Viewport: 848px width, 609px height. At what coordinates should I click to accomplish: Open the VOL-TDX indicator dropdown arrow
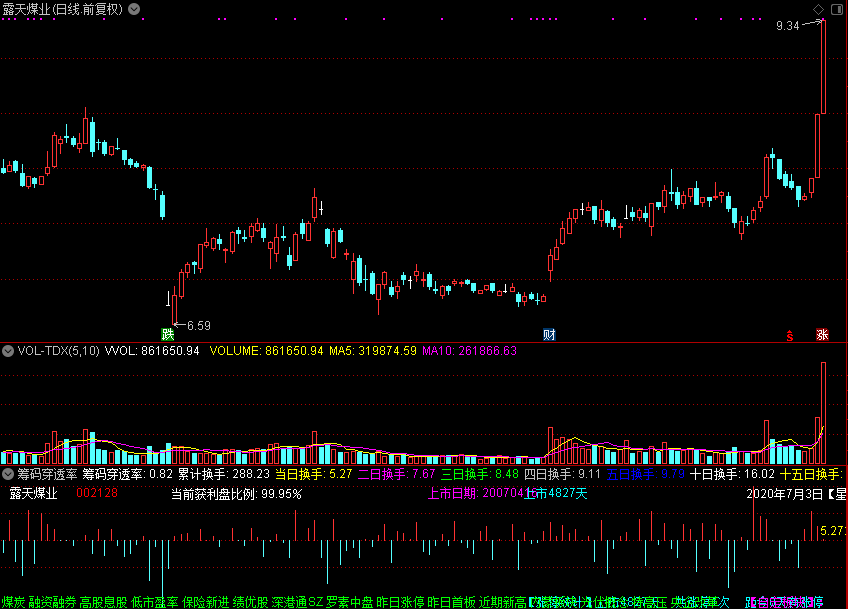(8, 350)
